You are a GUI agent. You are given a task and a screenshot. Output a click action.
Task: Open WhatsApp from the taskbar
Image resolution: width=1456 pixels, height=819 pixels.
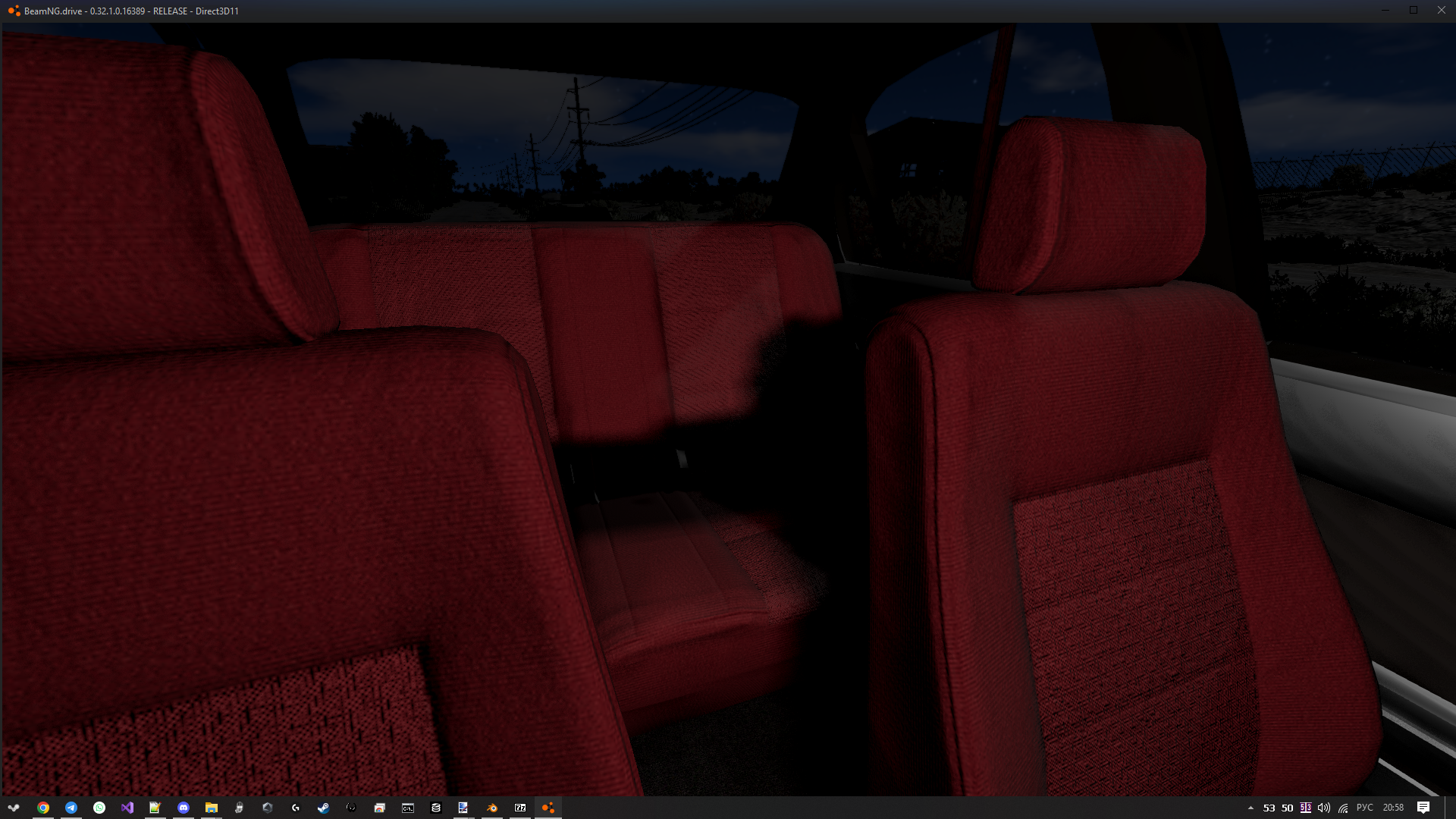[x=99, y=808]
